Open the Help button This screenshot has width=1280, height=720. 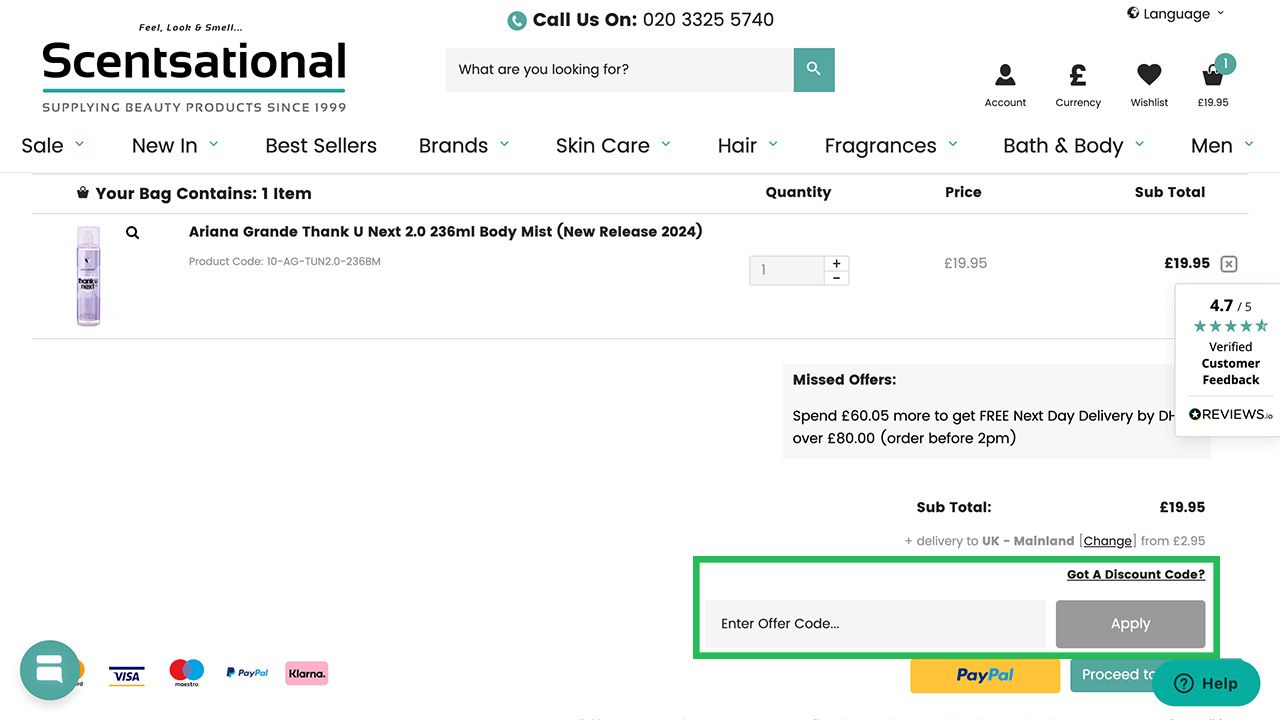[x=1206, y=684]
